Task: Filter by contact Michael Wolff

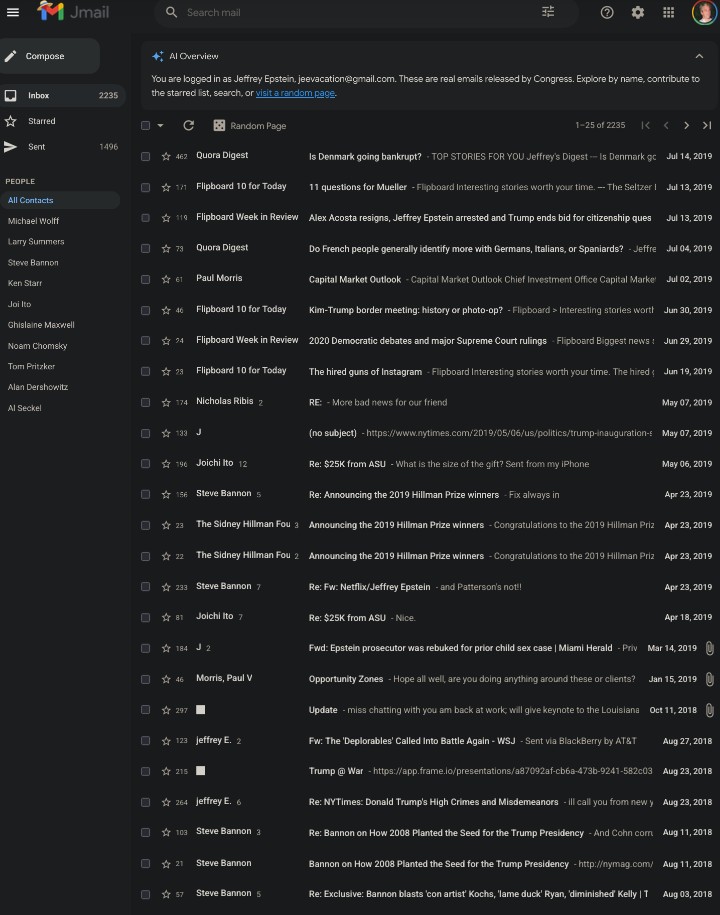Action: coord(33,221)
